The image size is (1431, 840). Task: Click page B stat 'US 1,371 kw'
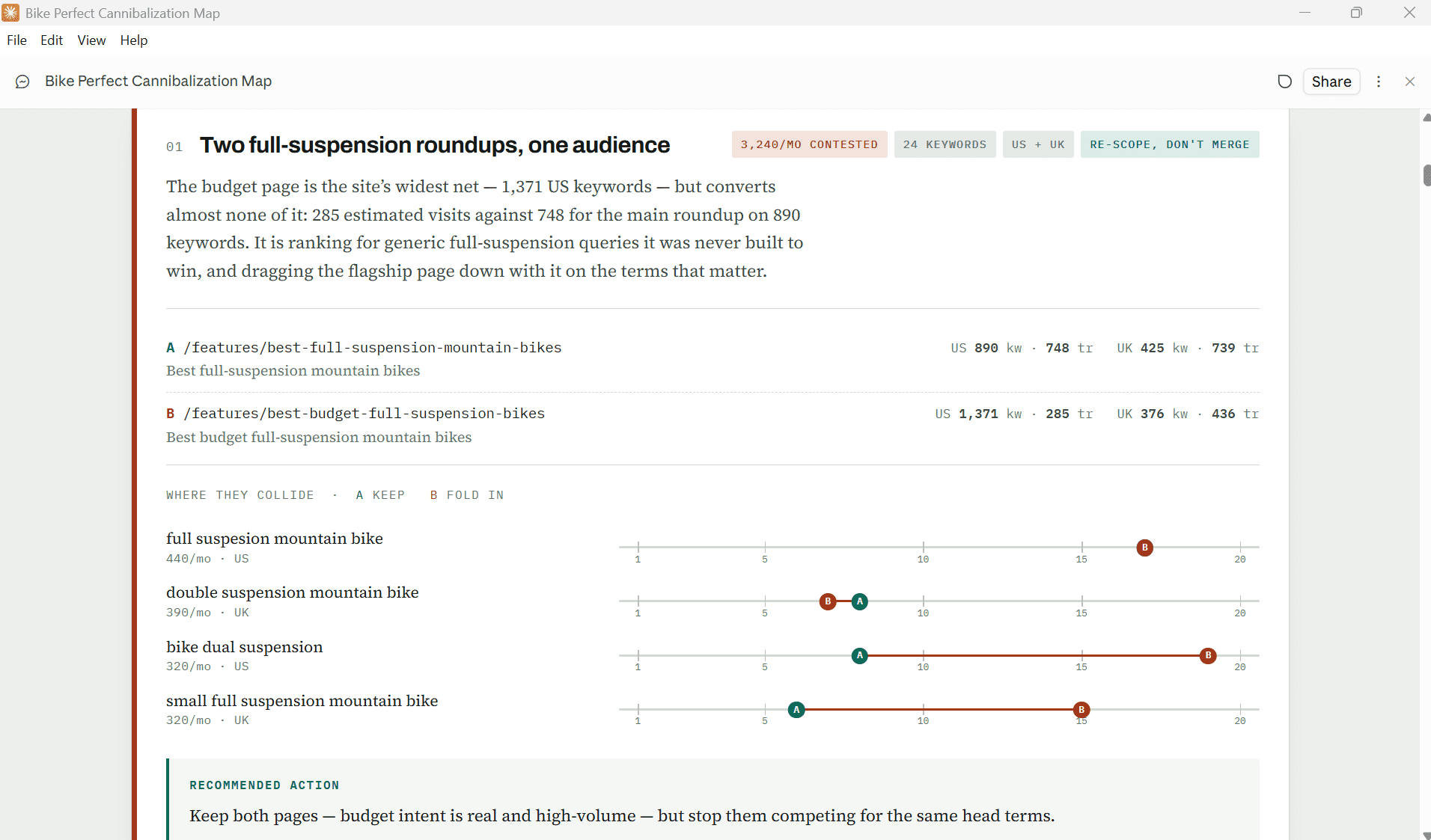coord(978,414)
